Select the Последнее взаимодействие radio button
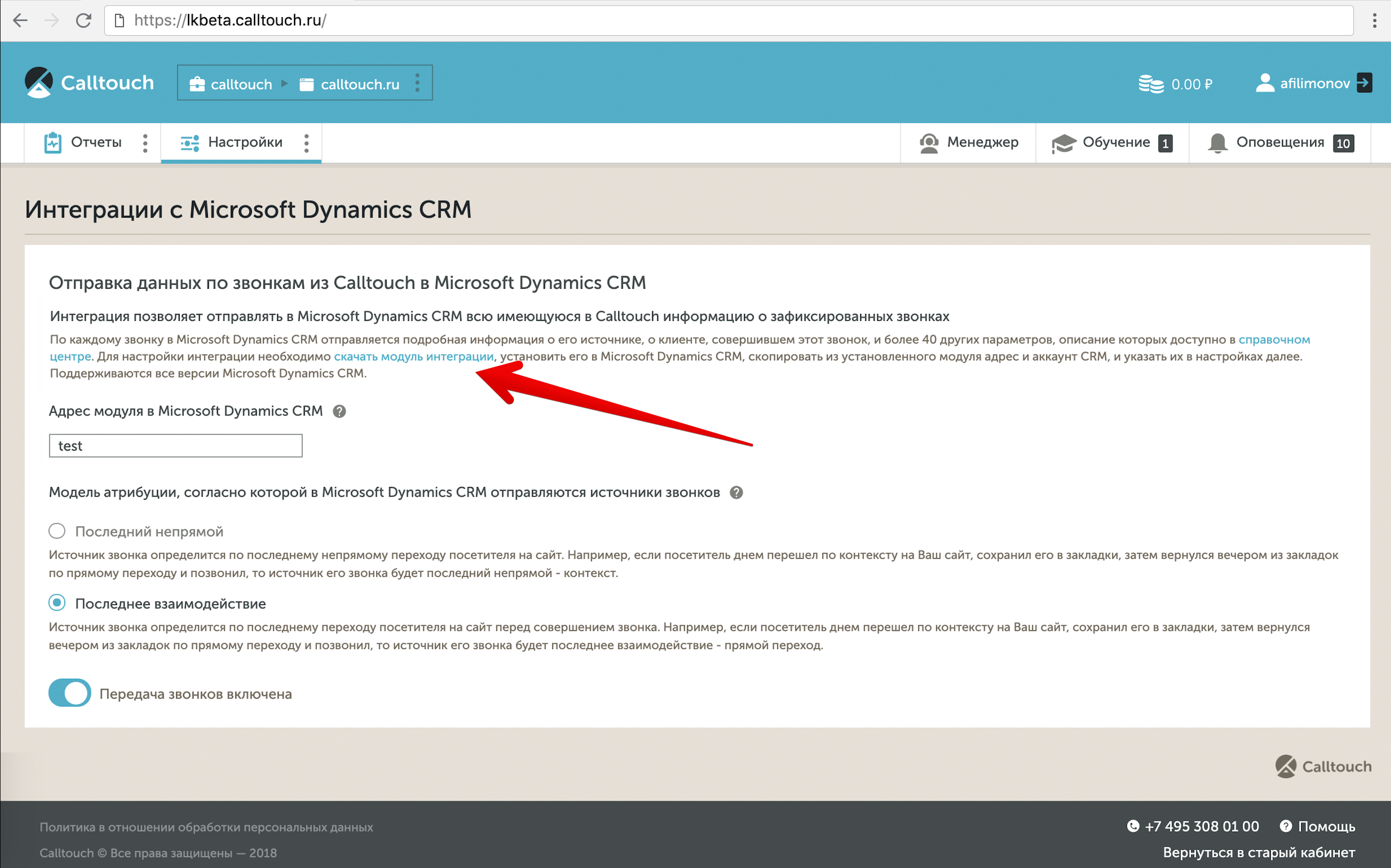 pyautogui.click(x=57, y=603)
